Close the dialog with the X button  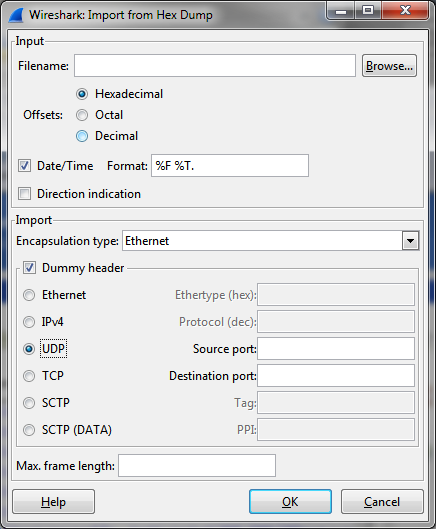pos(405,11)
